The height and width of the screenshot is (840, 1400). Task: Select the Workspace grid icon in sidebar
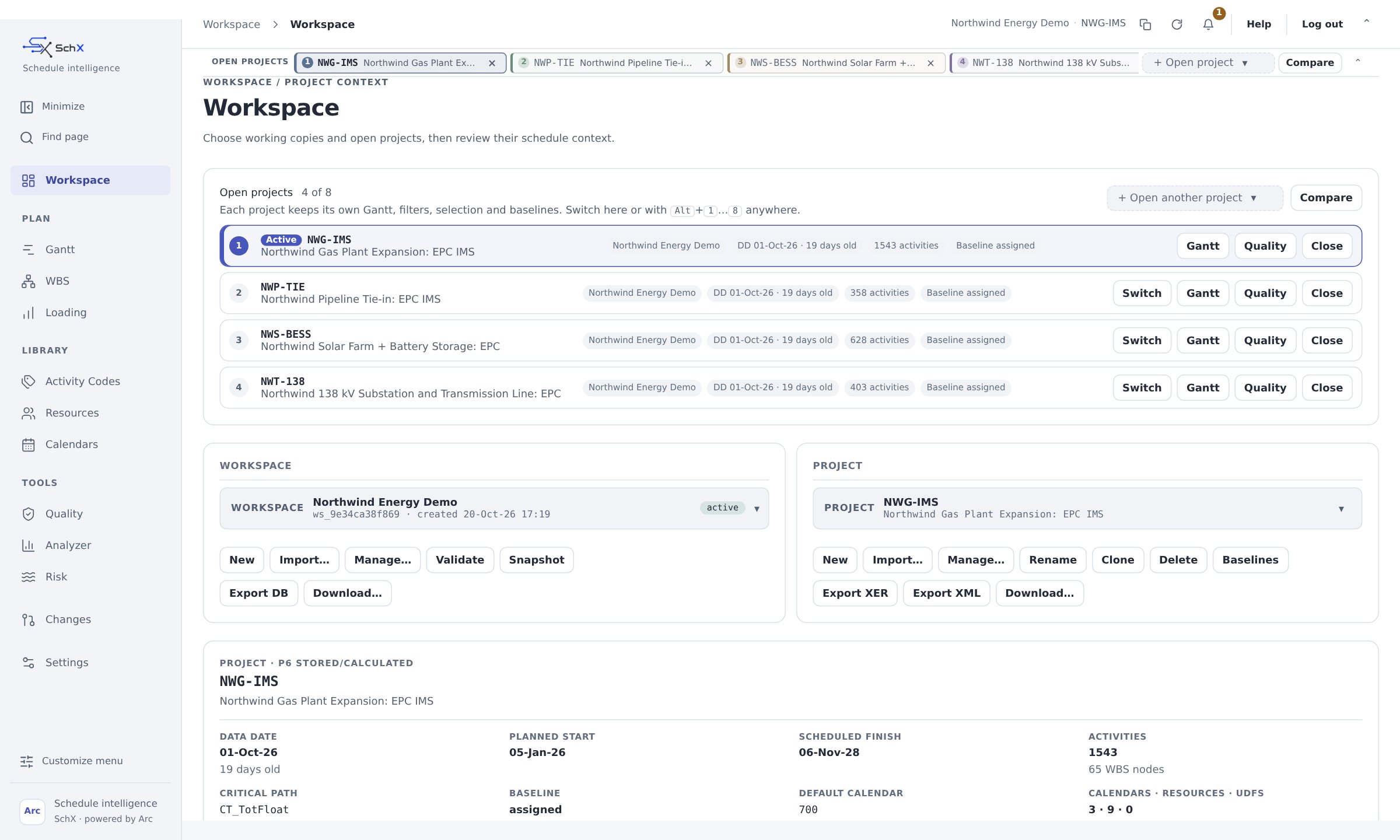click(x=29, y=181)
